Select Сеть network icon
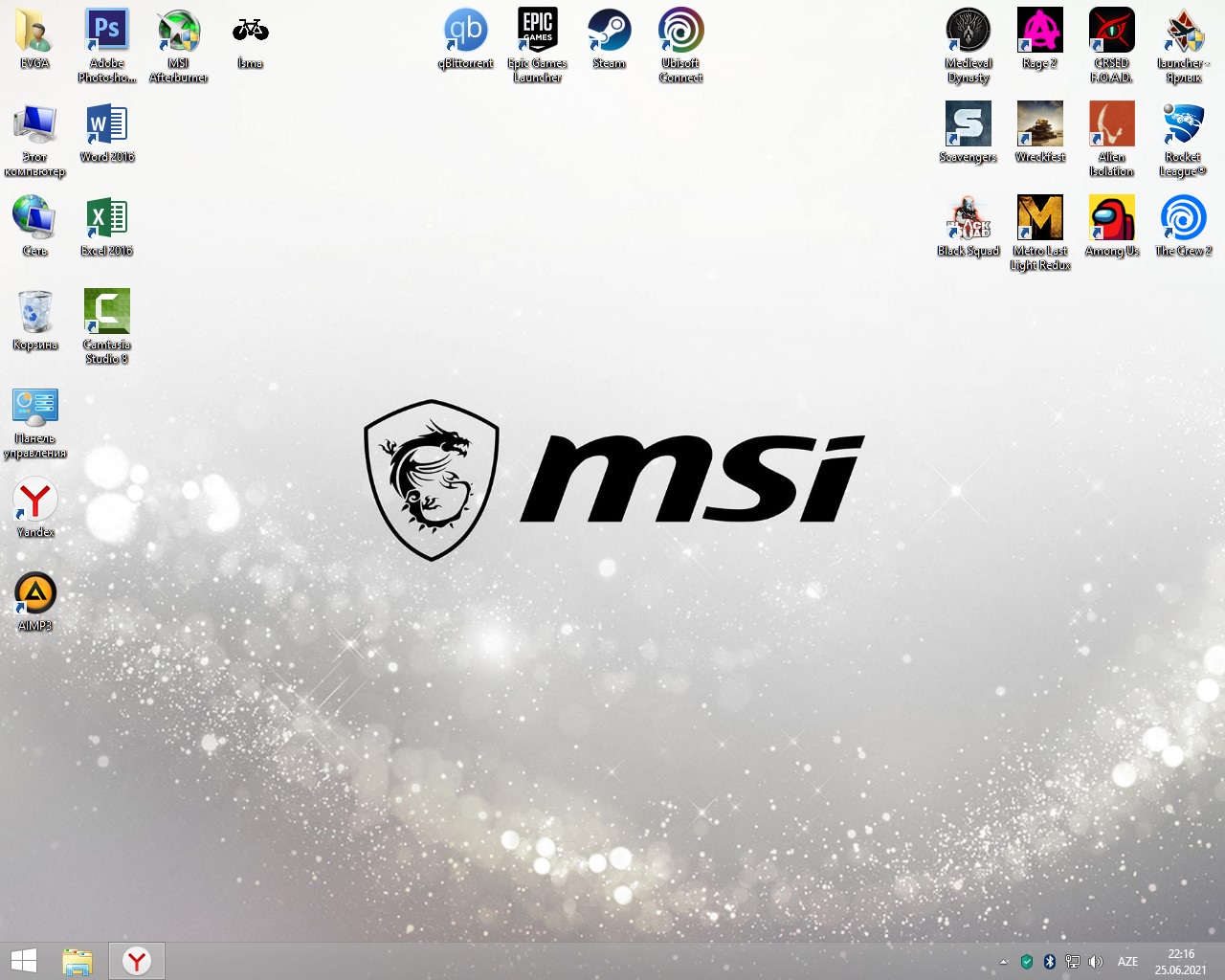 tap(34, 228)
